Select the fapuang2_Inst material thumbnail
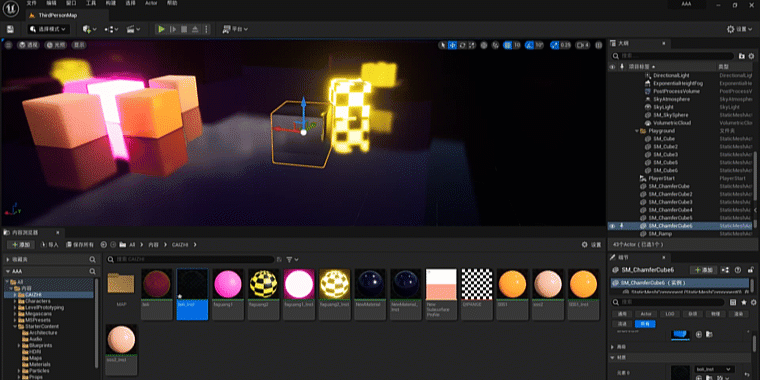760x380 pixels. click(x=335, y=295)
